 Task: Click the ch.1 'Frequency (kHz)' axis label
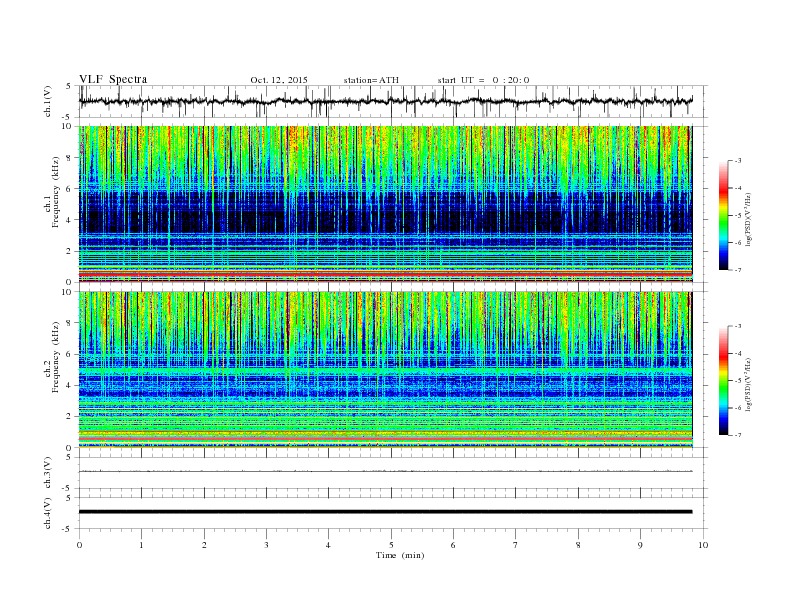point(56,192)
